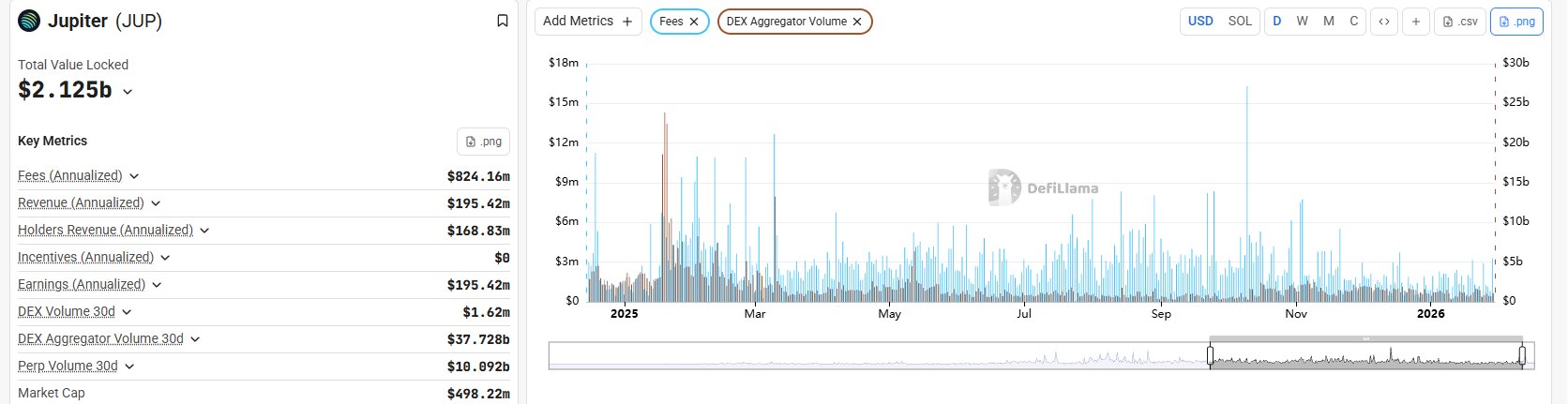
Task: Remove DEX Aggregator Volume metric chip
Action: click(857, 22)
